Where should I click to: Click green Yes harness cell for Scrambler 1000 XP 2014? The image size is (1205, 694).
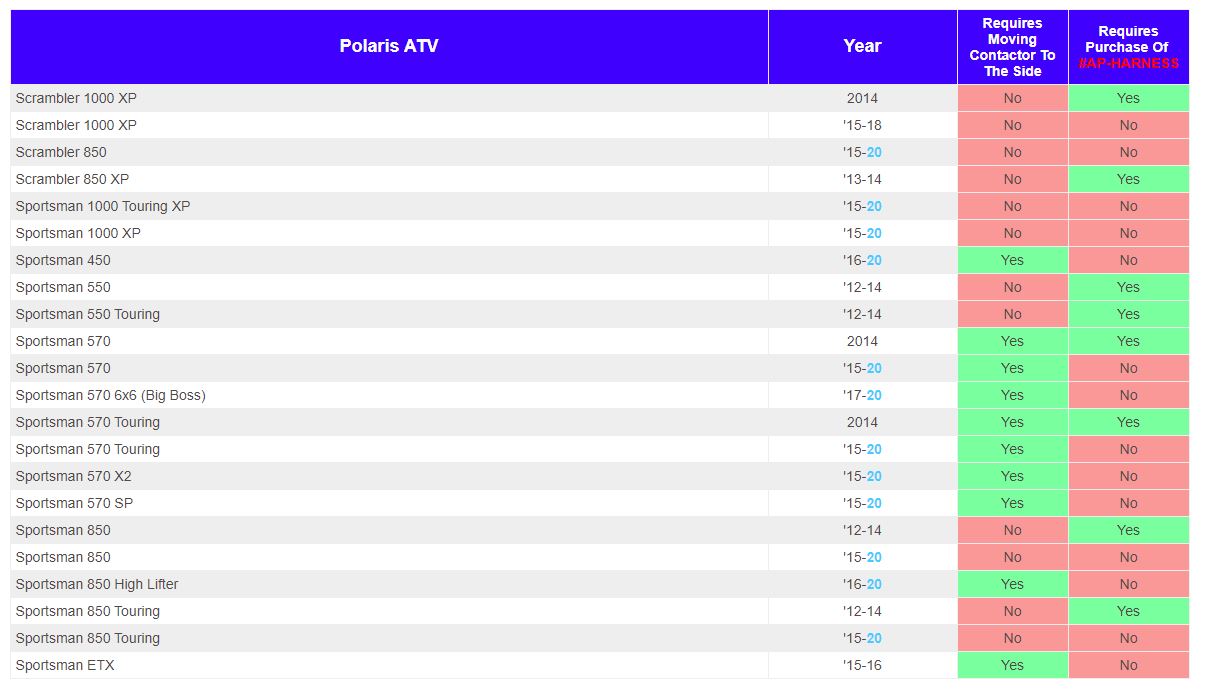pyautogui.click(x=1128, y=98)
